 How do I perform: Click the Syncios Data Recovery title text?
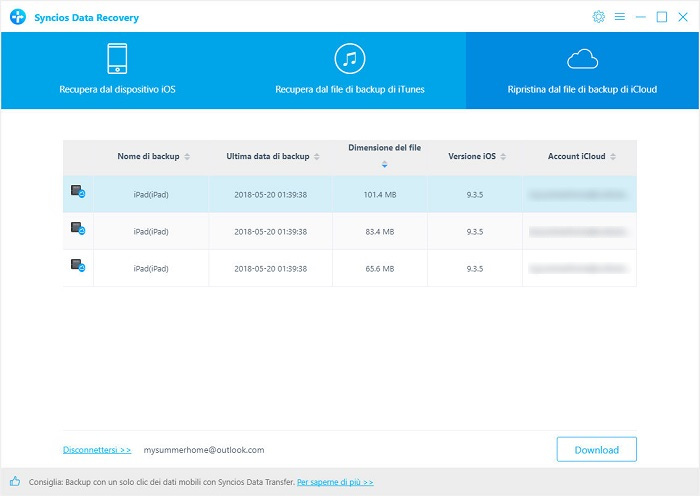pos(87,18)
